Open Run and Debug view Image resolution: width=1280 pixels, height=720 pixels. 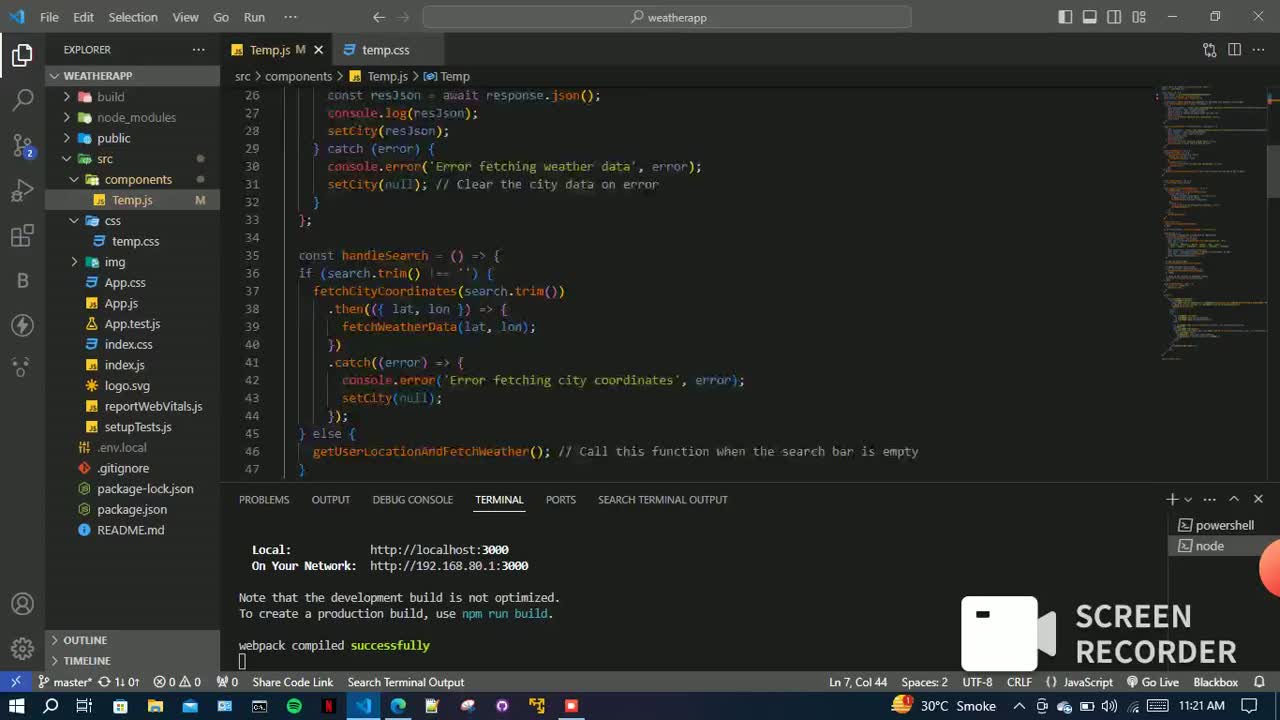[22, 190]
